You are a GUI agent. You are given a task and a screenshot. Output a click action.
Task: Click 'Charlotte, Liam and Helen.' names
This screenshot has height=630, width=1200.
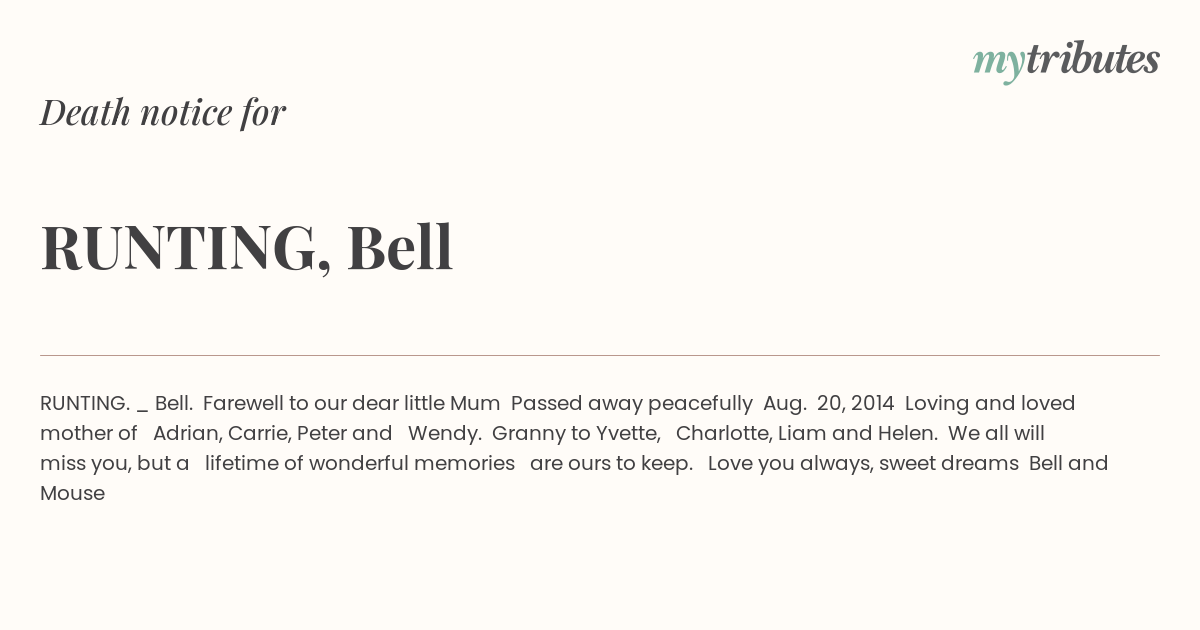tap(807, 434)
